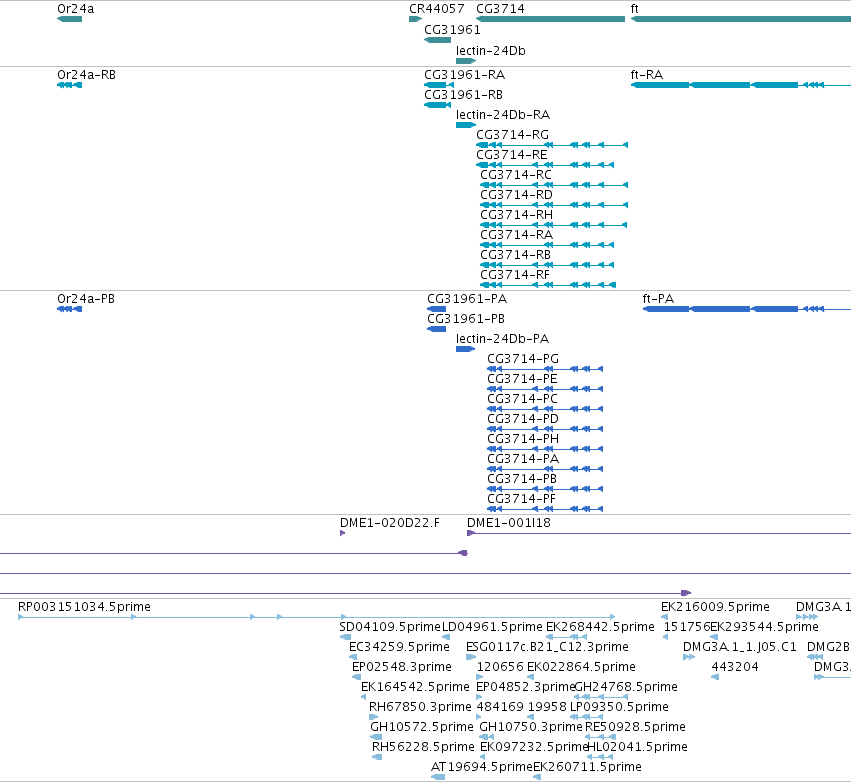The image size is (851, 782).
Task: Click the EK268442.5prime EST label
Action: coord(600,627)
